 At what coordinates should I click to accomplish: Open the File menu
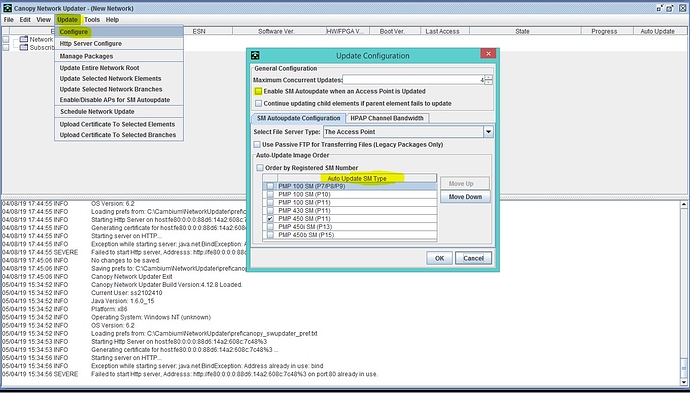[x=9, y=20]
